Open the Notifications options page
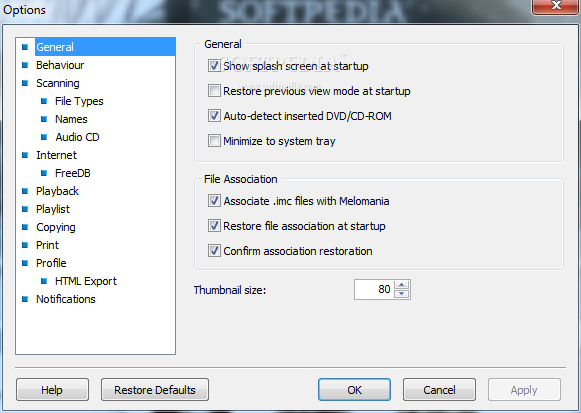 click(x=66, y=299)
